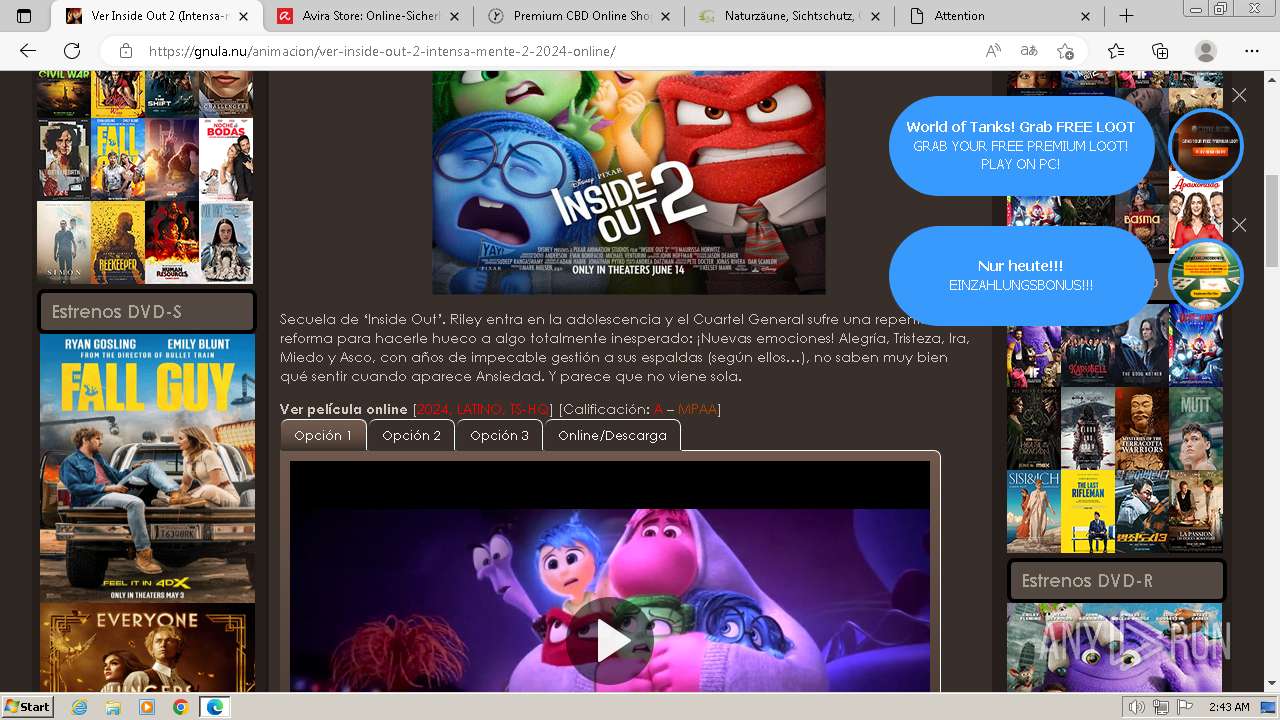The image size is (1280, 720).
Task: Close the Attention tab
Action: [x=1086, y=16]
